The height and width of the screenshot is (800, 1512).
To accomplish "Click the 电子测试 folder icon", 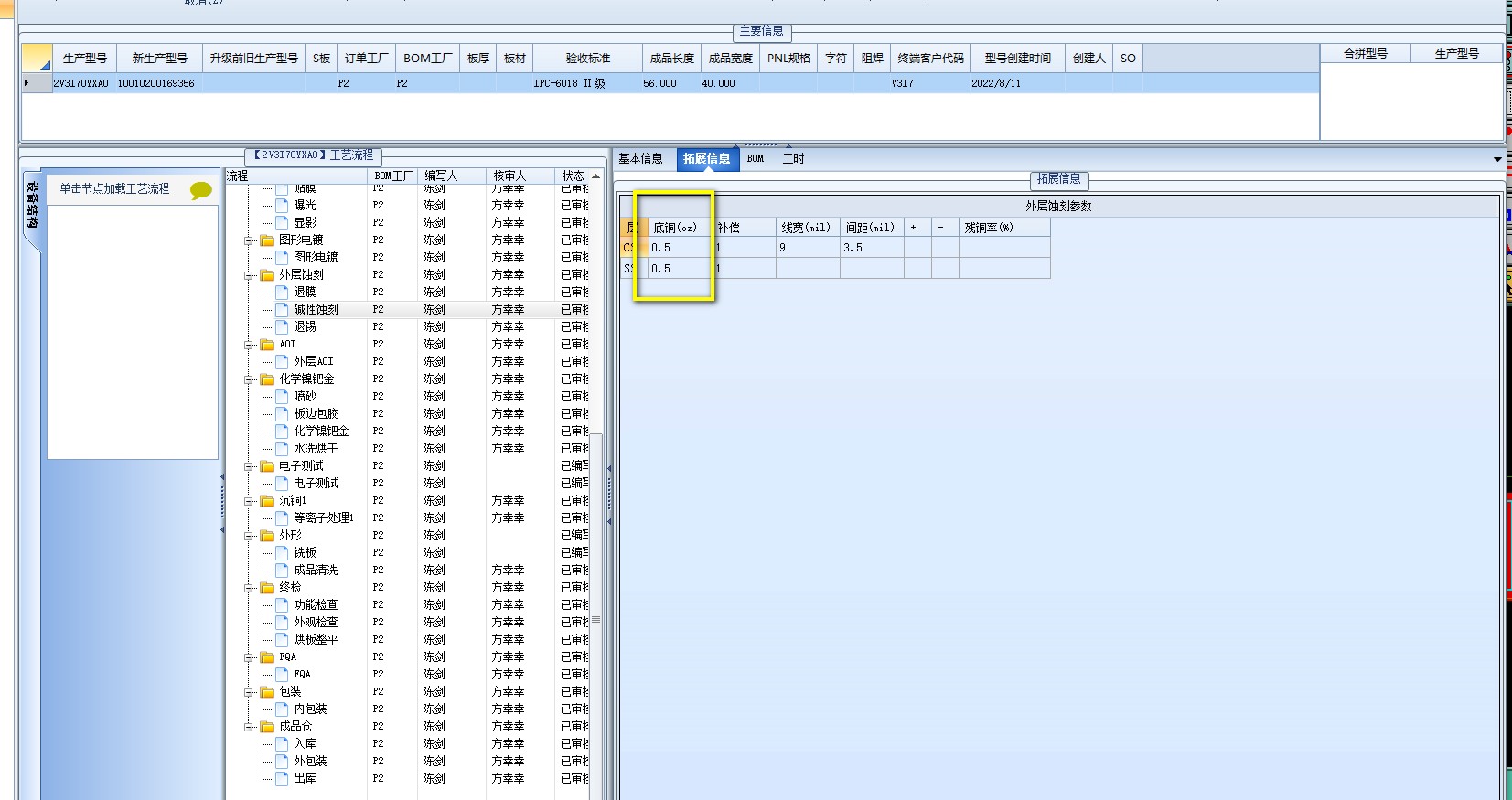I will (267, 466).
